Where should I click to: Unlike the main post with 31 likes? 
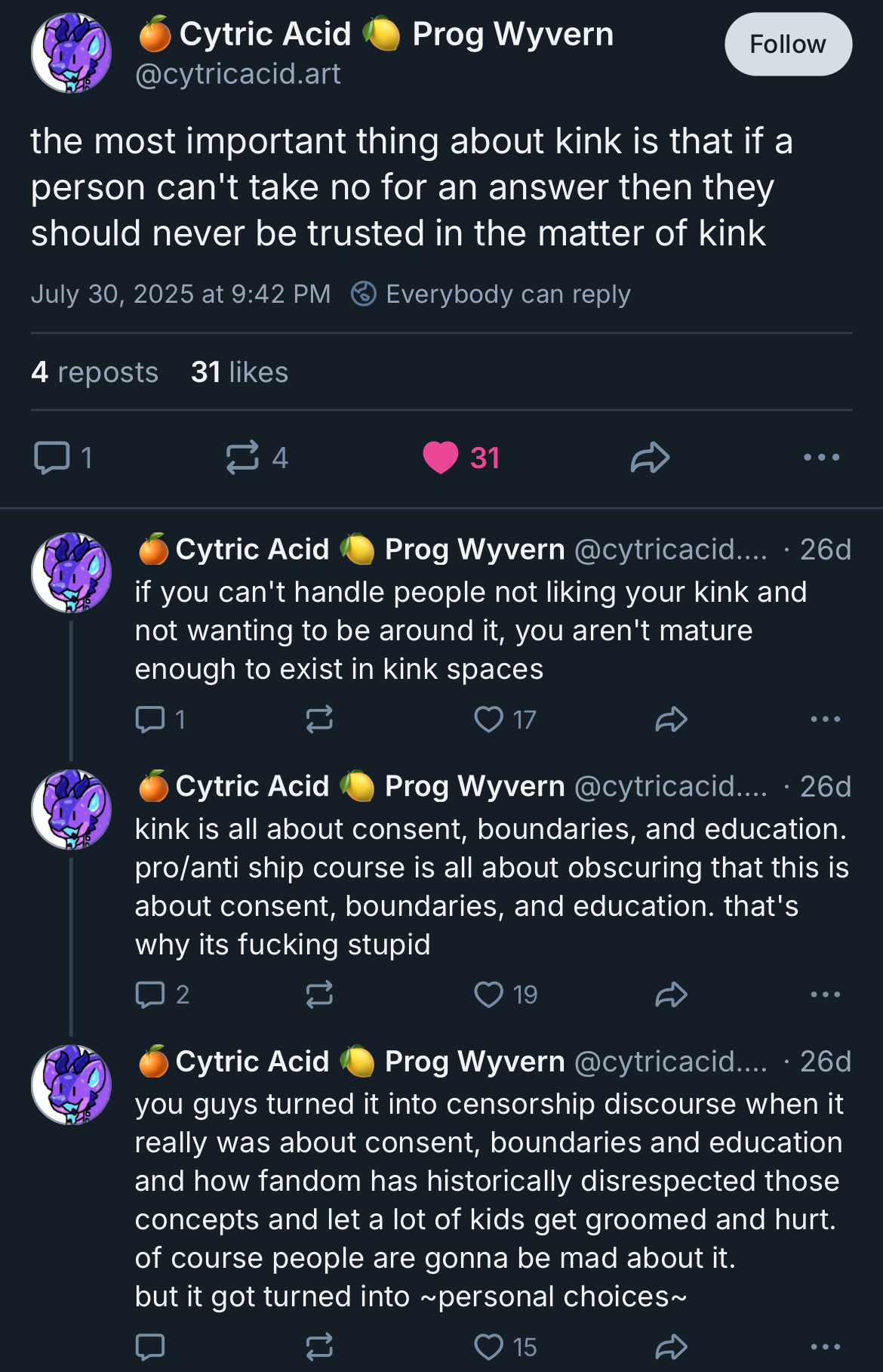[441, 458]
